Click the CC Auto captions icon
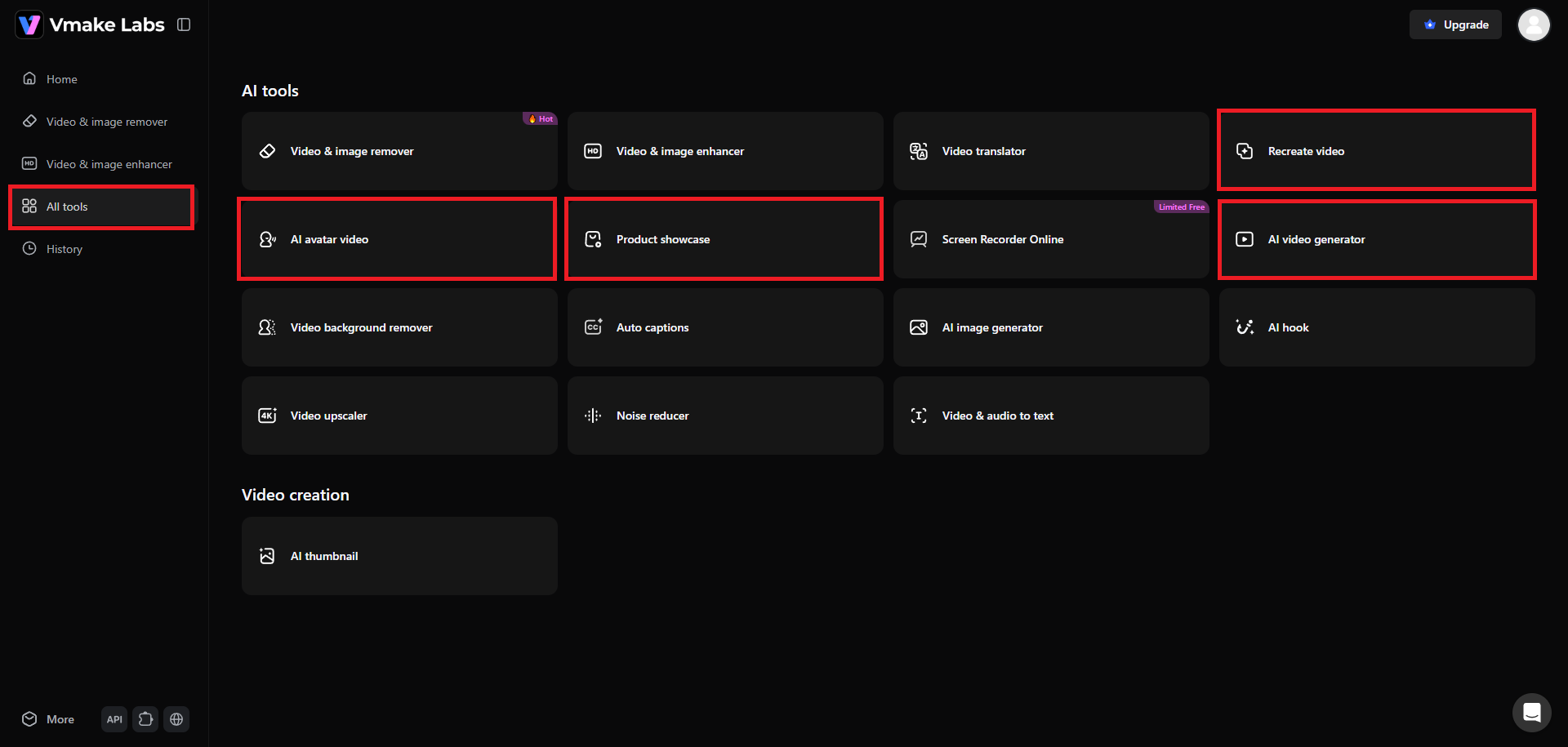The image size is (1568, 747). [593, 327]
